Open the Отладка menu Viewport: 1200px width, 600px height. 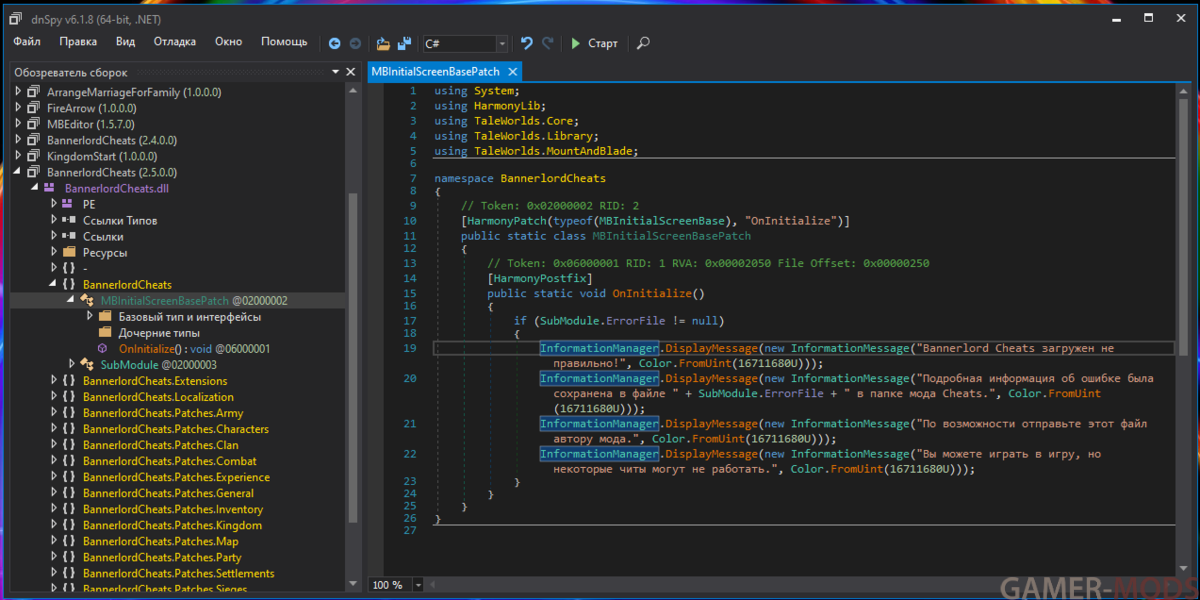click(x=175, y=42)
